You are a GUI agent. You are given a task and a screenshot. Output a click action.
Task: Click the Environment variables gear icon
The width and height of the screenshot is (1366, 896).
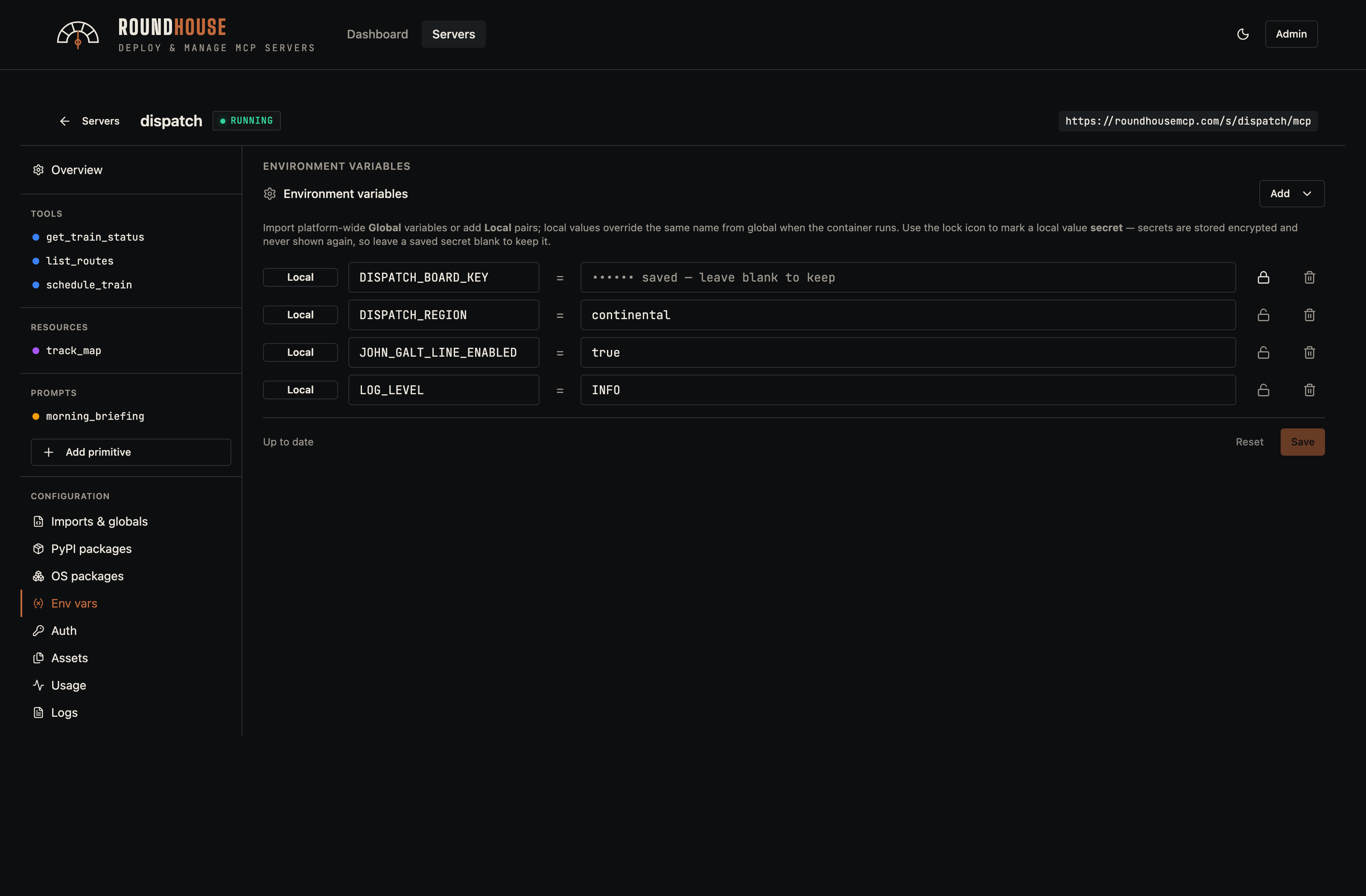(x=270, y=194)
